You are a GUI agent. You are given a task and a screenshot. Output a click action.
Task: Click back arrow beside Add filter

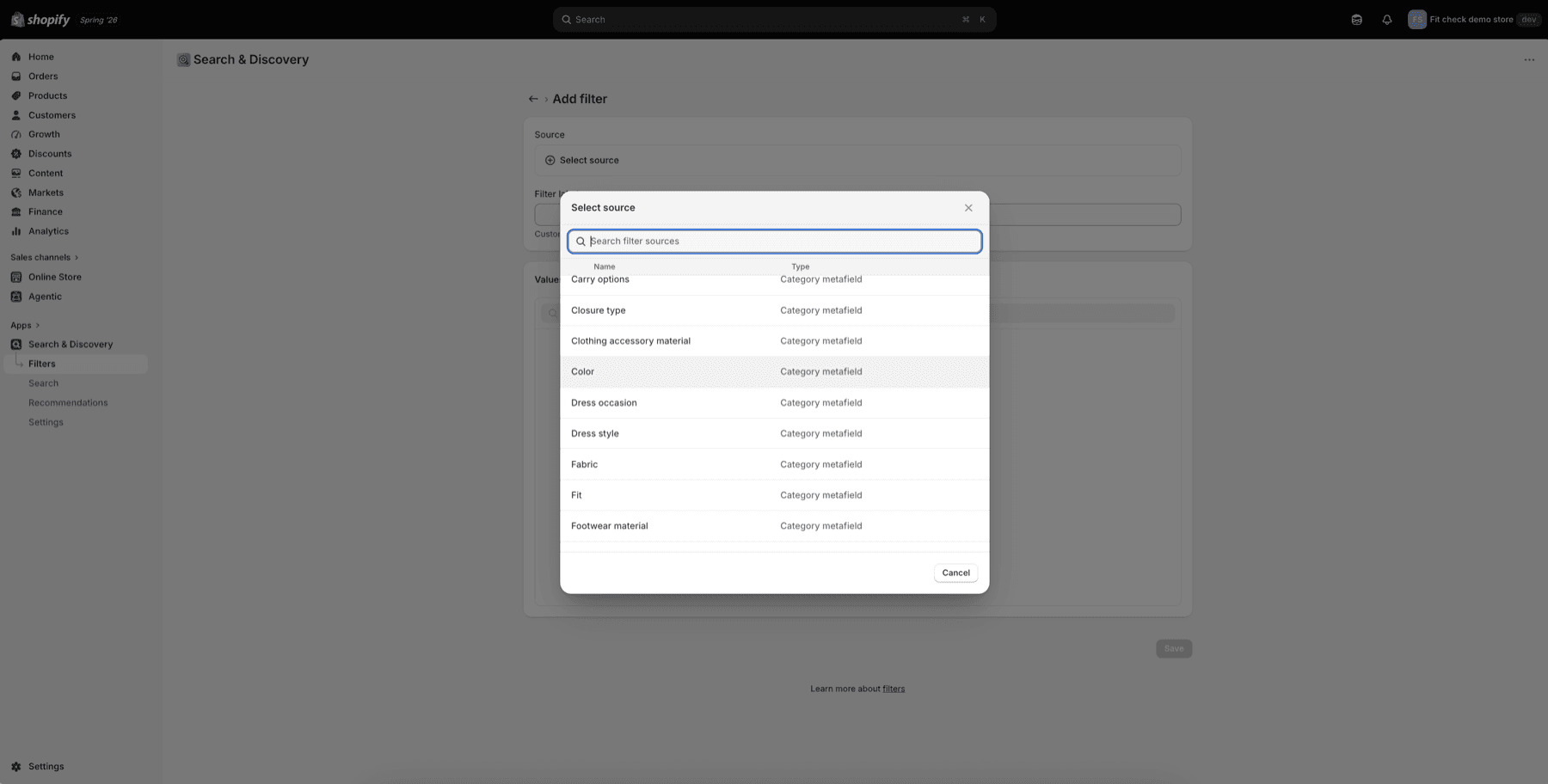click(x=533, y=99)
